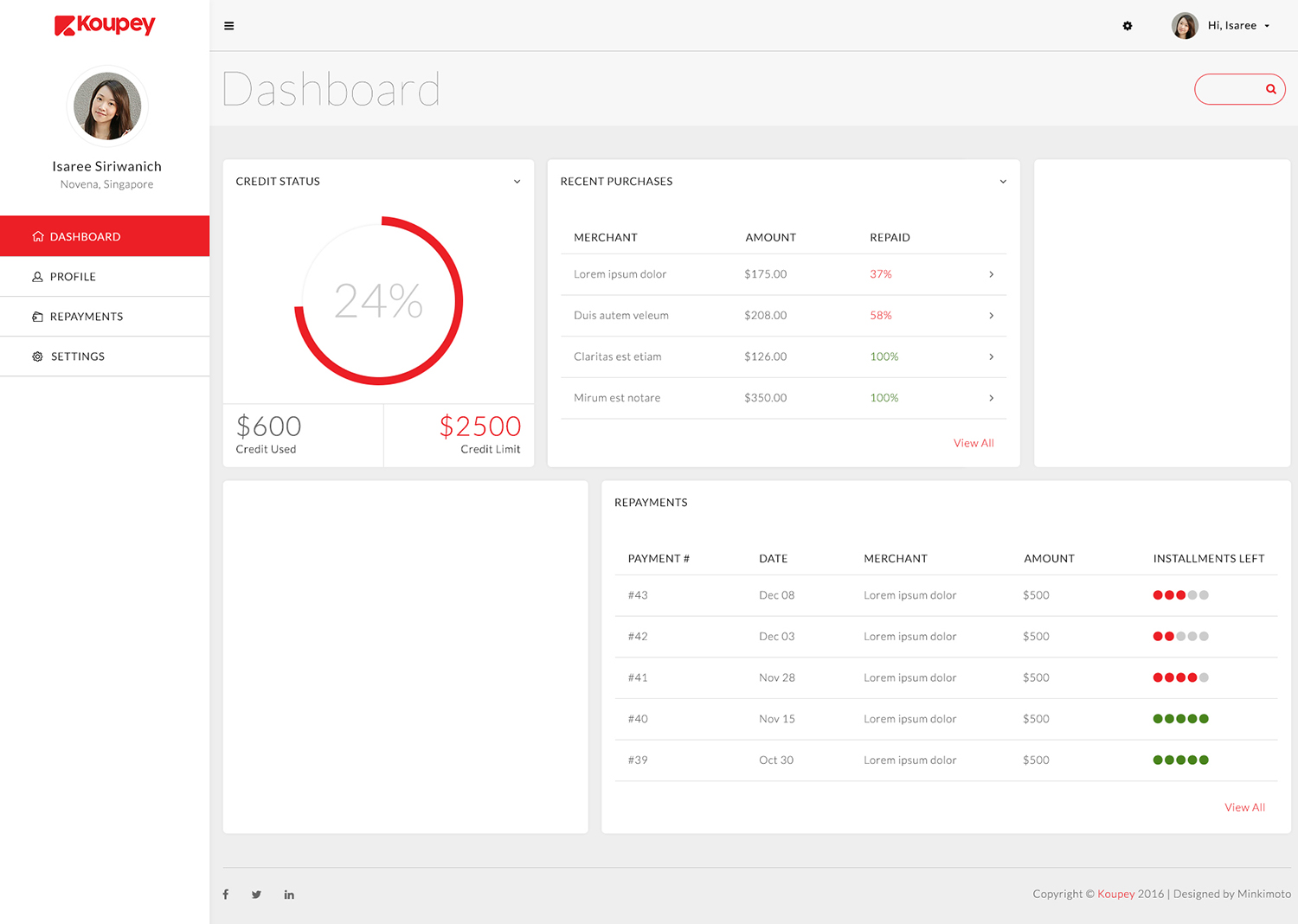This screenshot has height=924, width=1298.
Task: Collapse the Credit Status panel
Action: [x=517, y=182]
